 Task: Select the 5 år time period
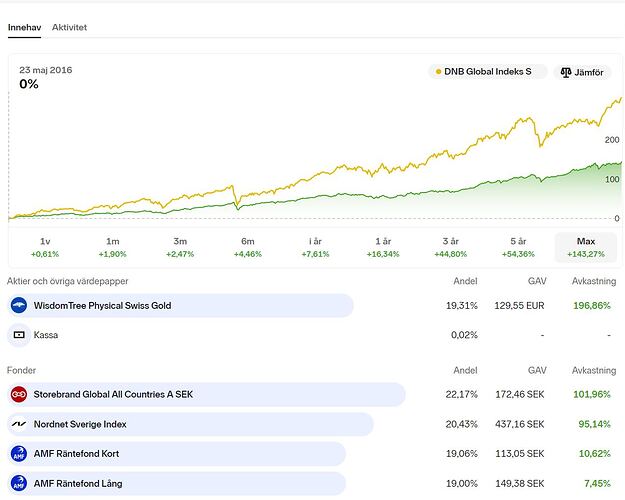coord(518,247)
